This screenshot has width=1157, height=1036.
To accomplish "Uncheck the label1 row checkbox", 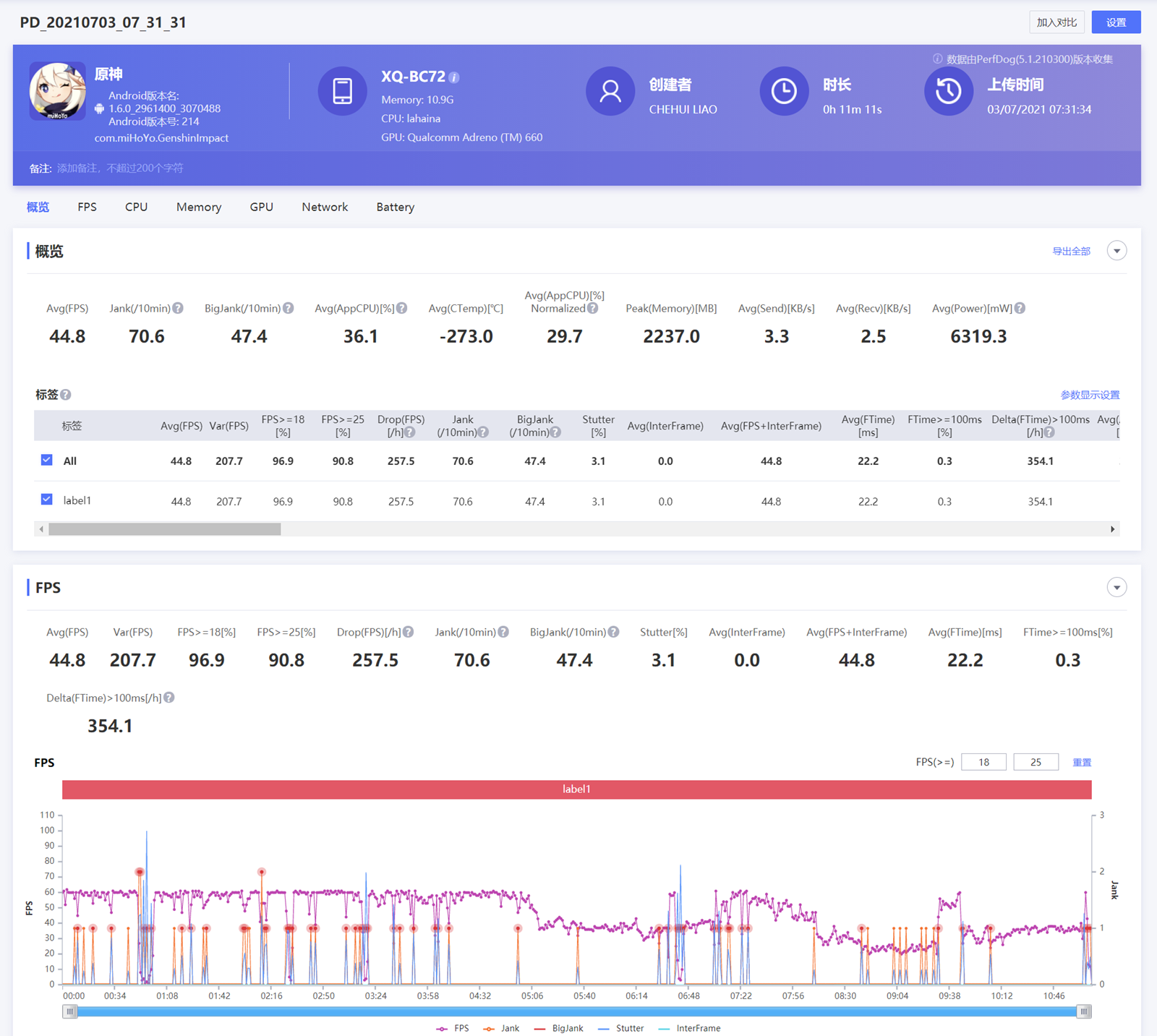I will (47, 500).
